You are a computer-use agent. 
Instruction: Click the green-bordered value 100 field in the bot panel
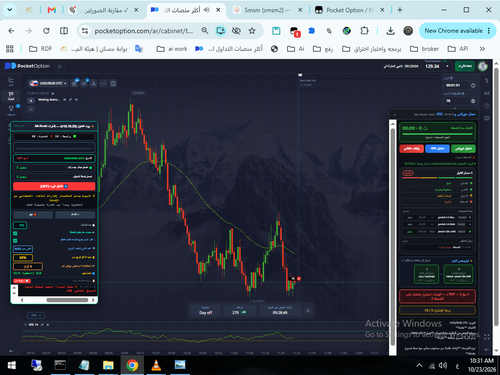(x=20, y=225)
